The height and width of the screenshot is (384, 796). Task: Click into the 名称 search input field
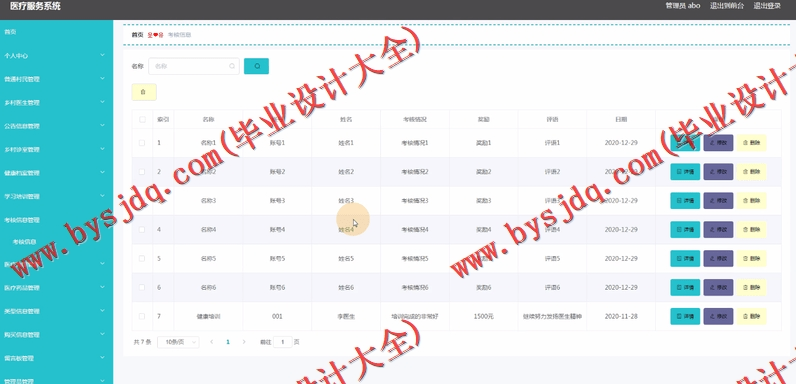[194, 66]
